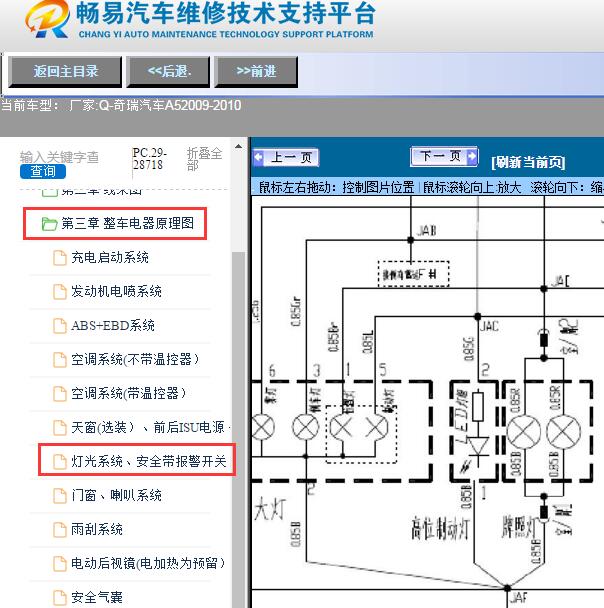Click page icon beside 充电启动系统
Screen dimensions: 604x608
click(60, 258)
